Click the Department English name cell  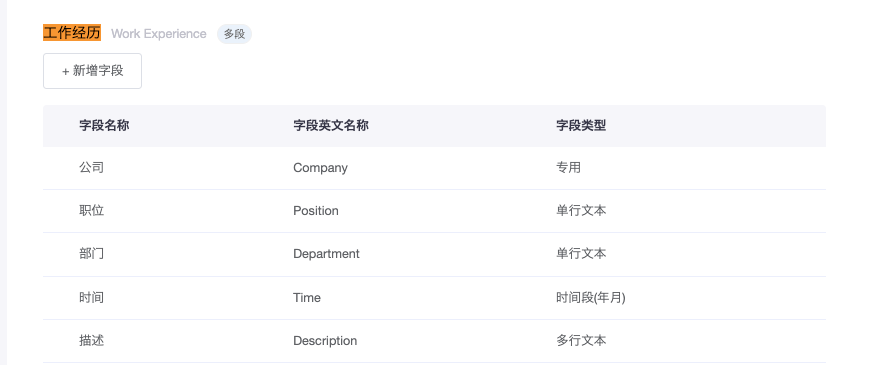(x=326, y=254)
